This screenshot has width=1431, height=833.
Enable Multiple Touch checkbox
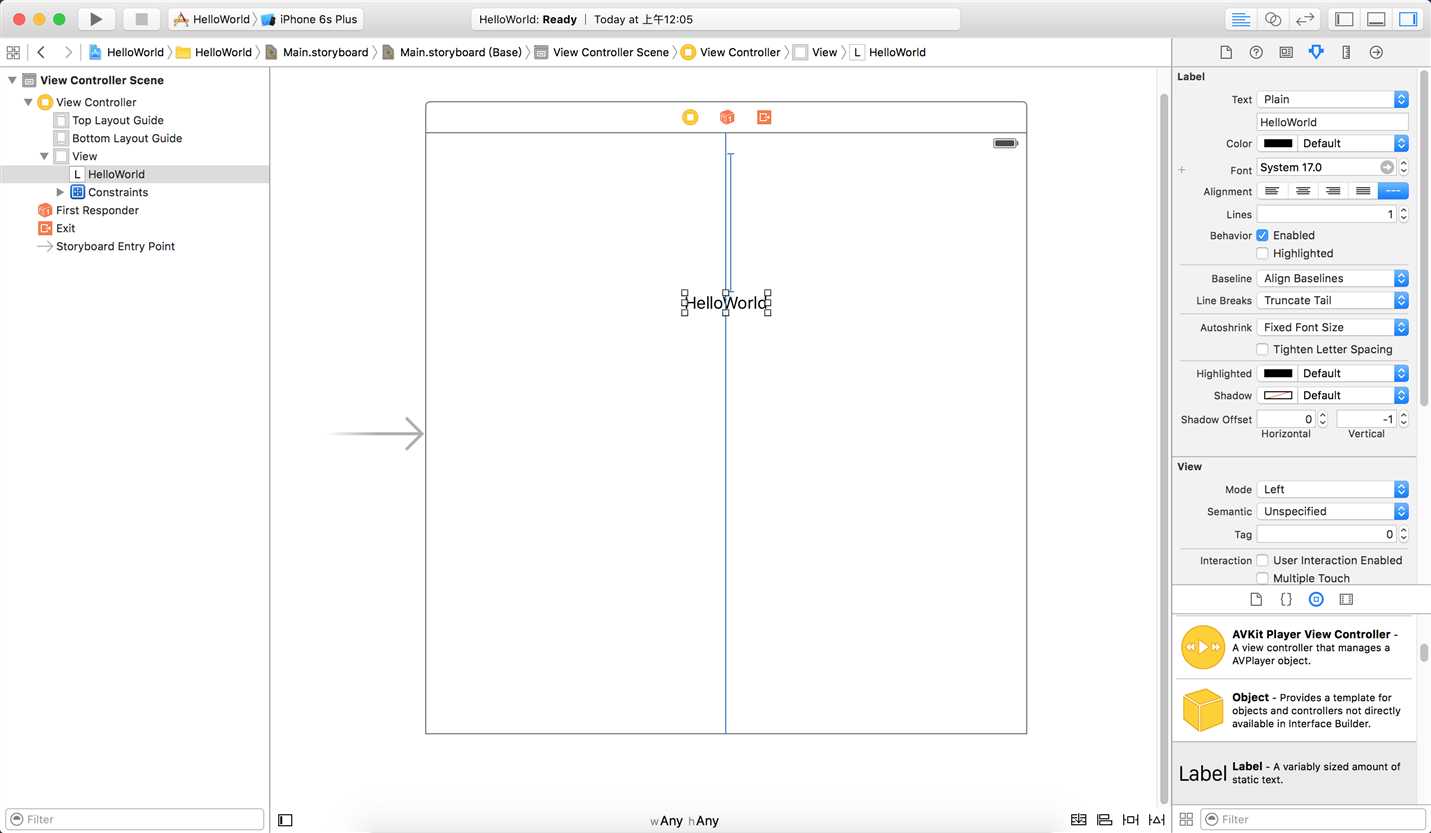click(1262, 578)
